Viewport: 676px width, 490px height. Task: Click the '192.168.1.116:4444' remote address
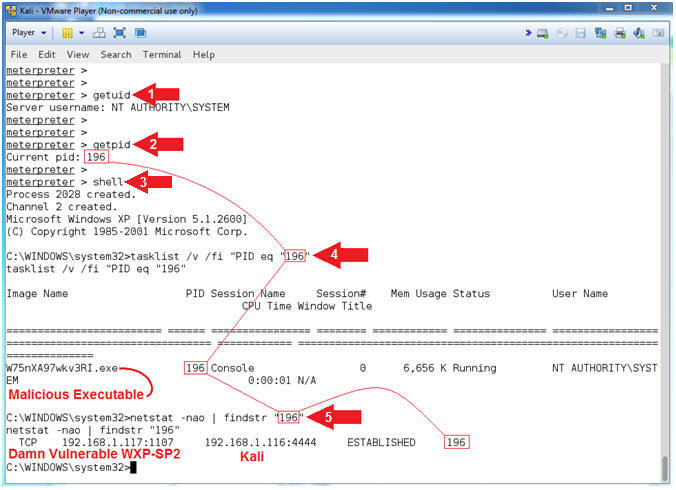(x=260, y=443)
